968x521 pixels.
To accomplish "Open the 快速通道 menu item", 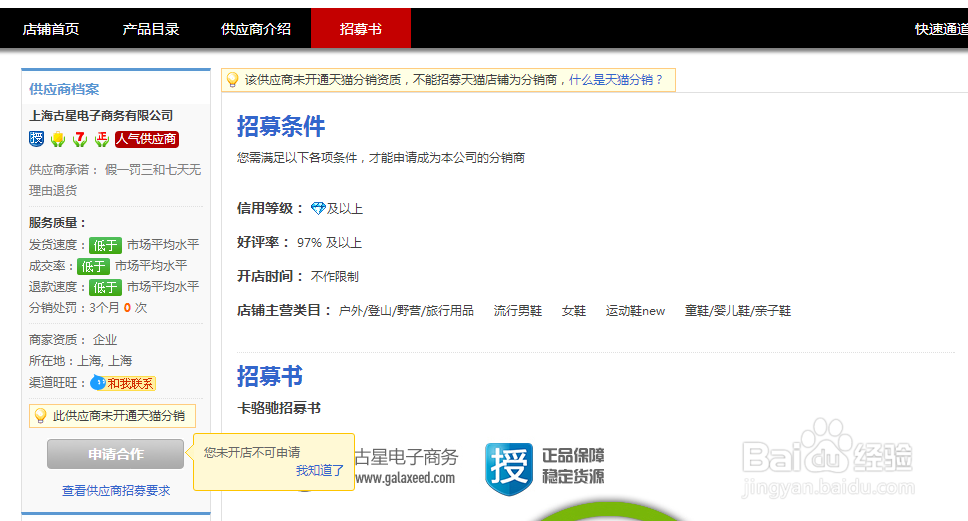I will 941,29.
